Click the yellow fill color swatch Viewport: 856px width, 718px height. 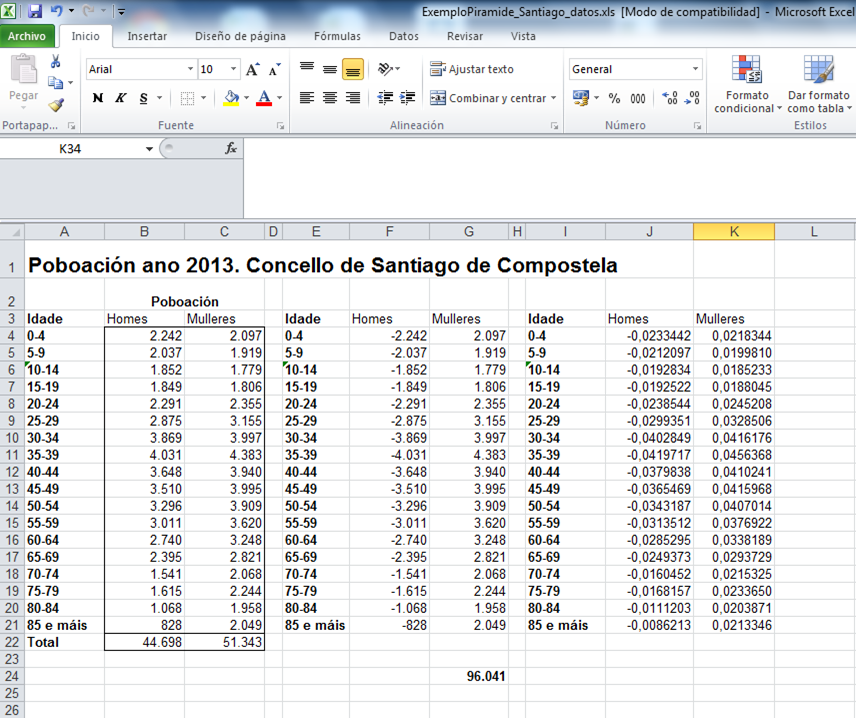[232, 98]
